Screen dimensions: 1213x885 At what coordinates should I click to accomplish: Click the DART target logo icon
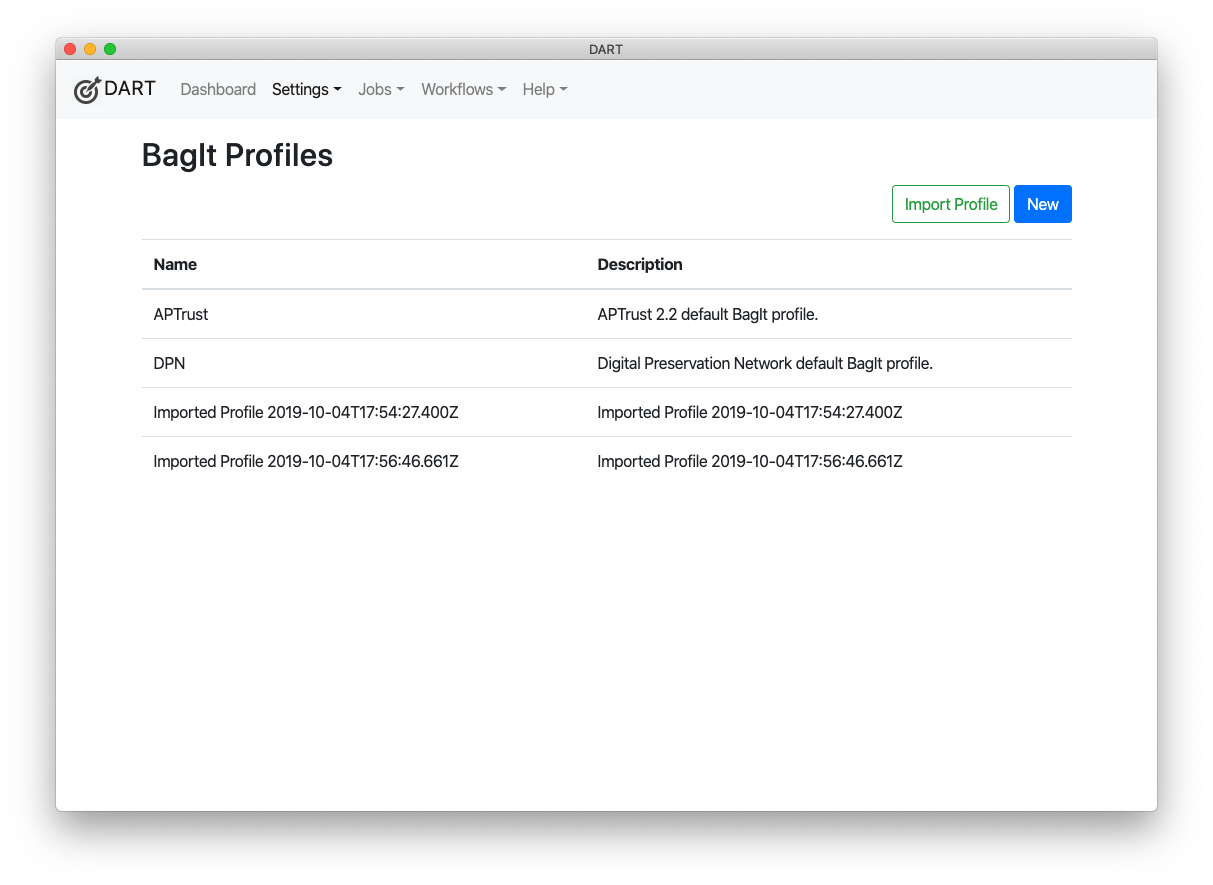pos(86,89)
